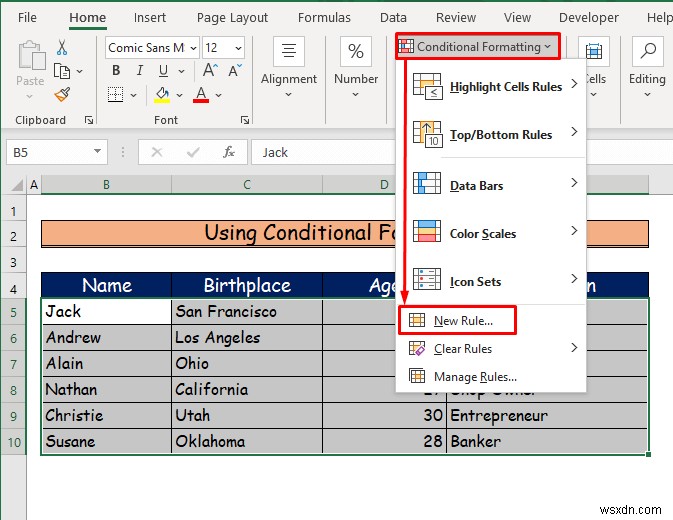The image size is (673, 520).
Task: Click the Borders icon
Action: [115, 94]
